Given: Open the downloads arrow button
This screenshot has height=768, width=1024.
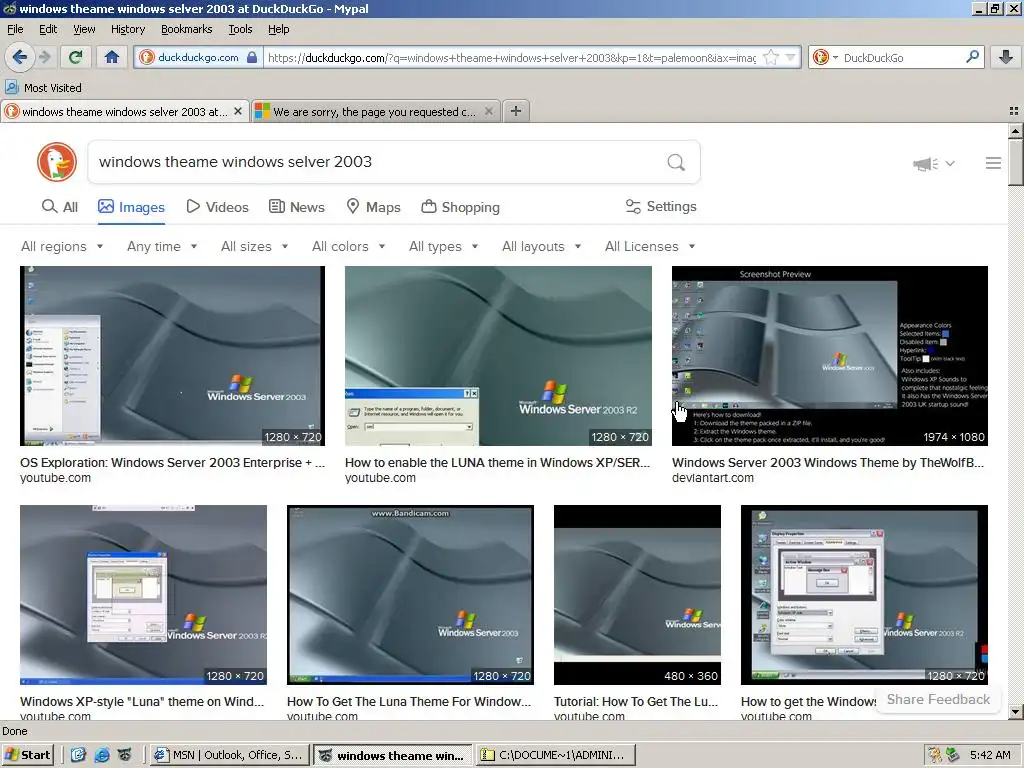Looking at the screenshot, I should tap(1006, 57).
